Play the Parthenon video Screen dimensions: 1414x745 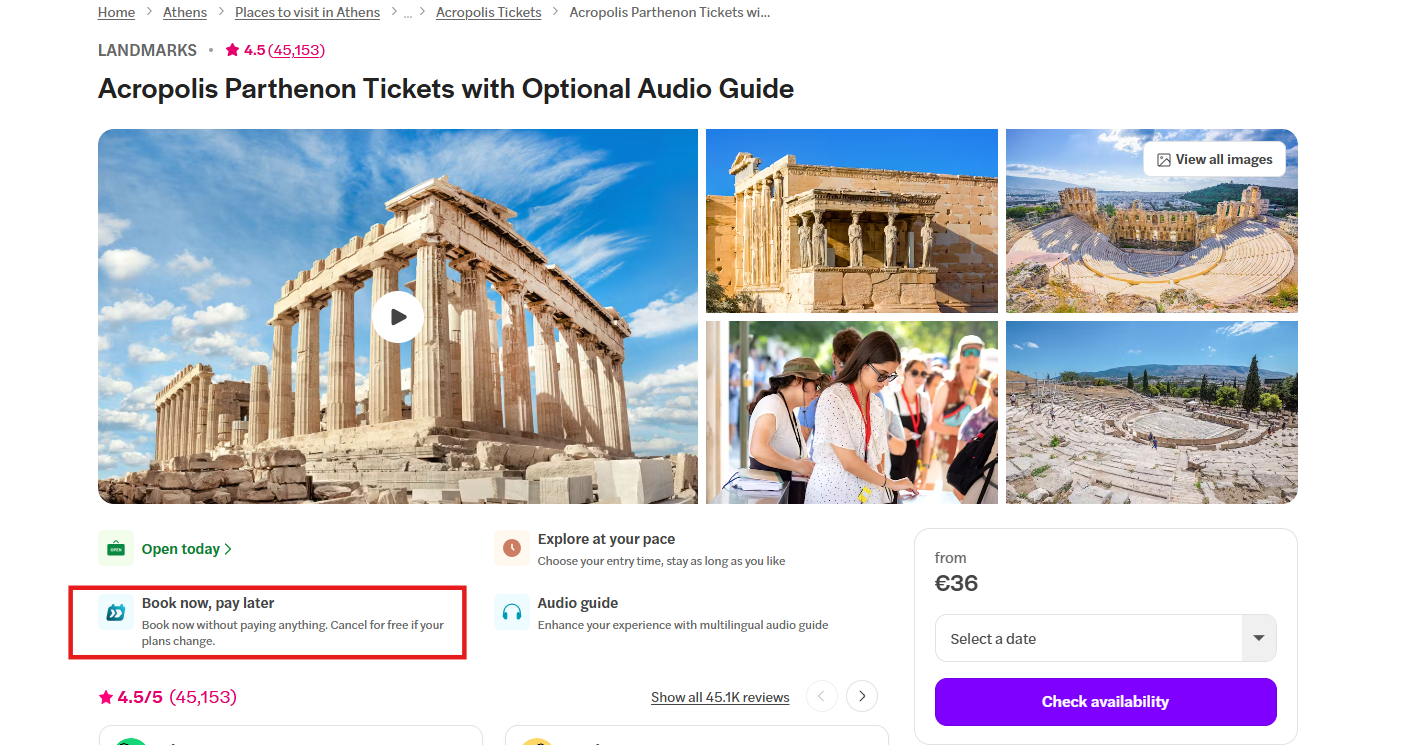point(397,317)
